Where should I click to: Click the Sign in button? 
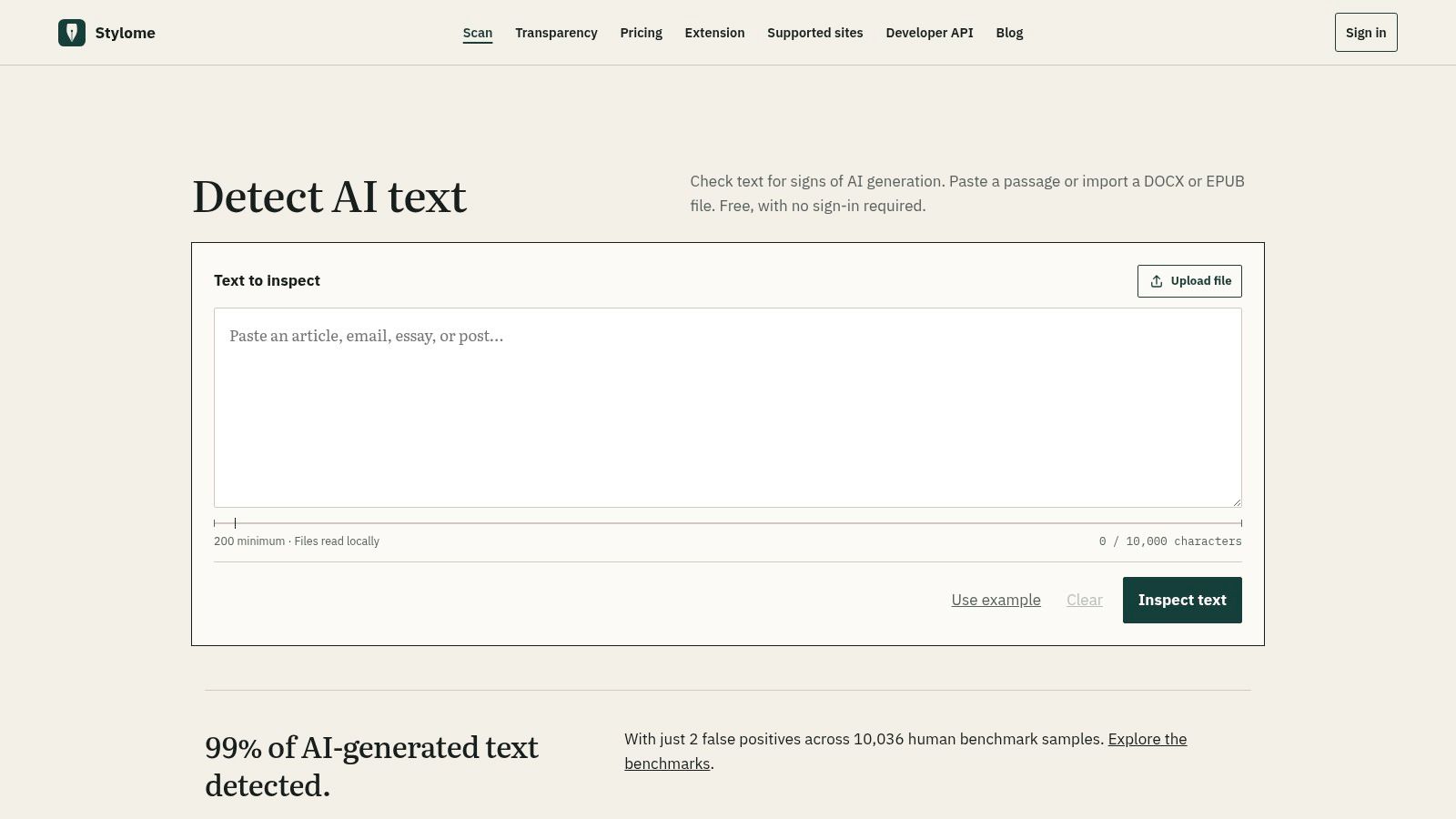[1366, 33]
